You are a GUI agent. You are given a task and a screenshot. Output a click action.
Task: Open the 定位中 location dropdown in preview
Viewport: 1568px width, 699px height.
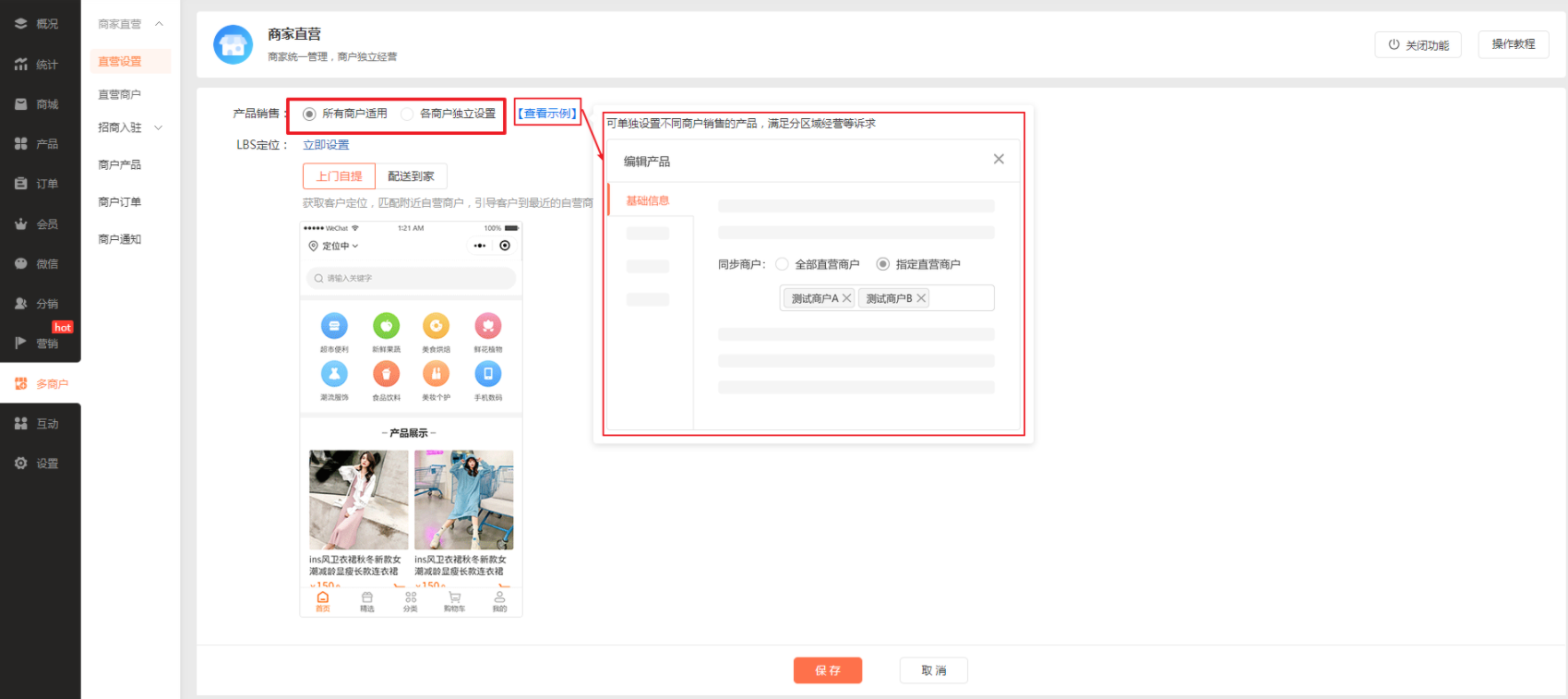pos(333,246)
